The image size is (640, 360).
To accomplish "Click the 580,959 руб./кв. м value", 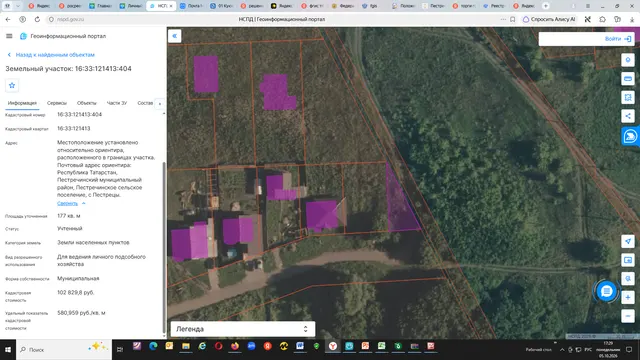I will (81, 313).
